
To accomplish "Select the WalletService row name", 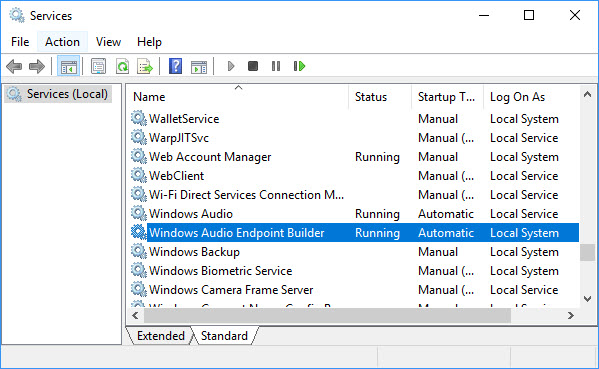I will 184,119.
